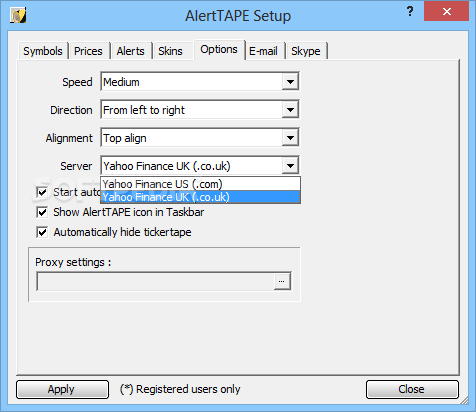Disable Automatically hide tickertape option
The width and height of the screenshot is (476, 412).
(x=42, y=232)
